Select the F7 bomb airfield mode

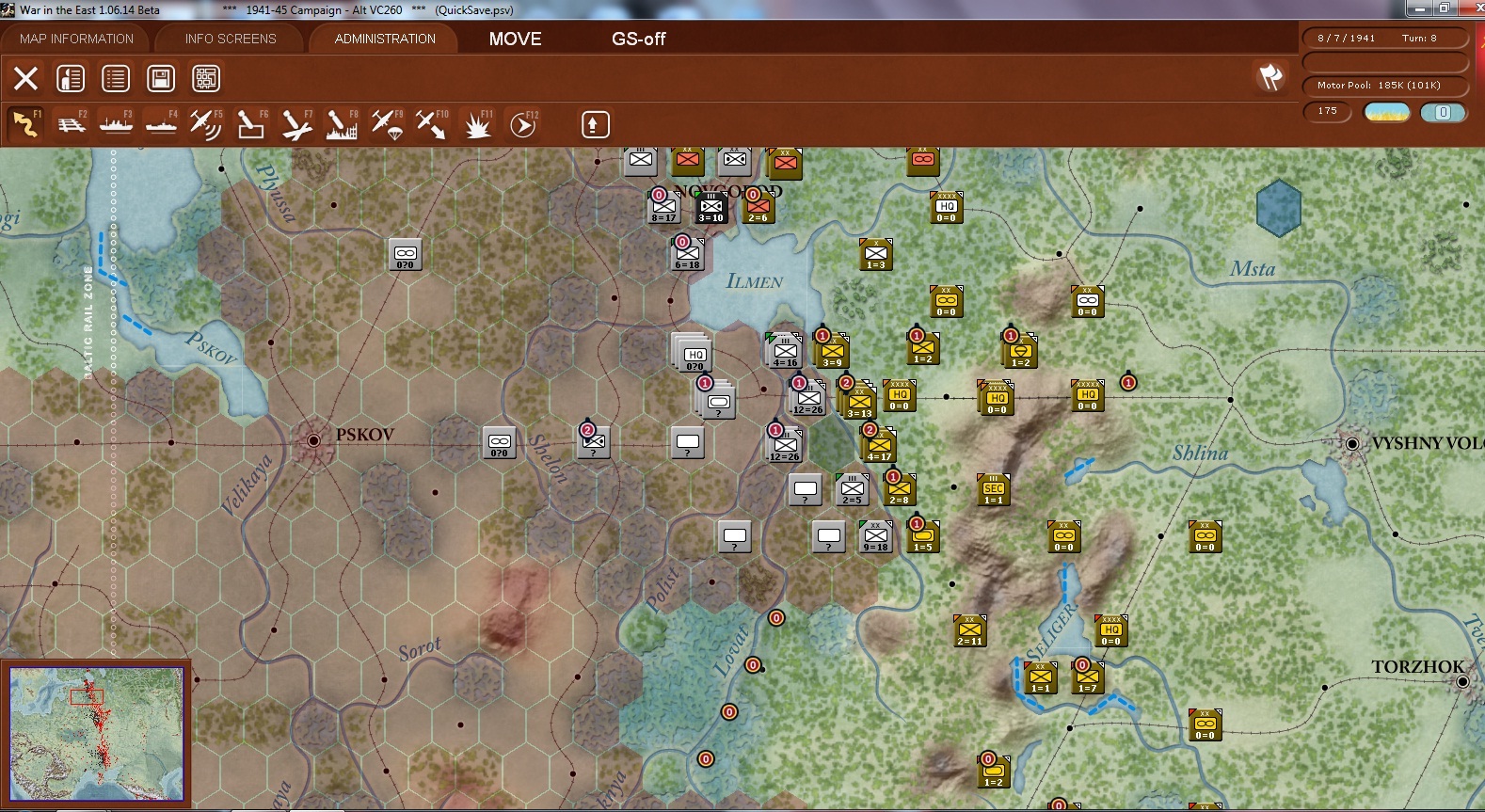click(x=296, y=124)
